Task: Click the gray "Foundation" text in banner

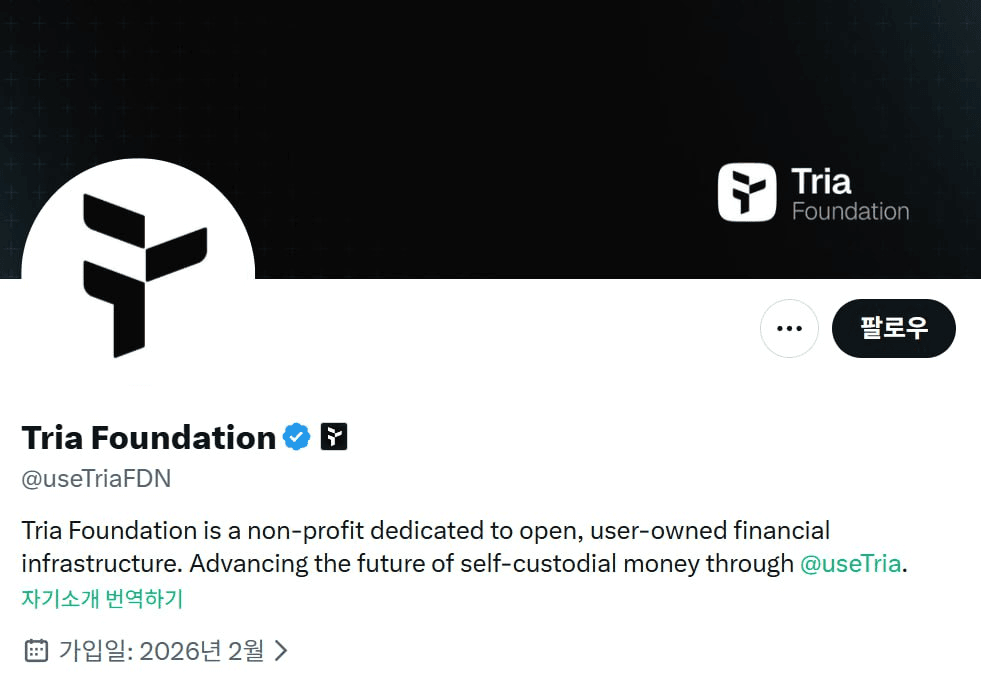Action: click(x=850, y=211)
